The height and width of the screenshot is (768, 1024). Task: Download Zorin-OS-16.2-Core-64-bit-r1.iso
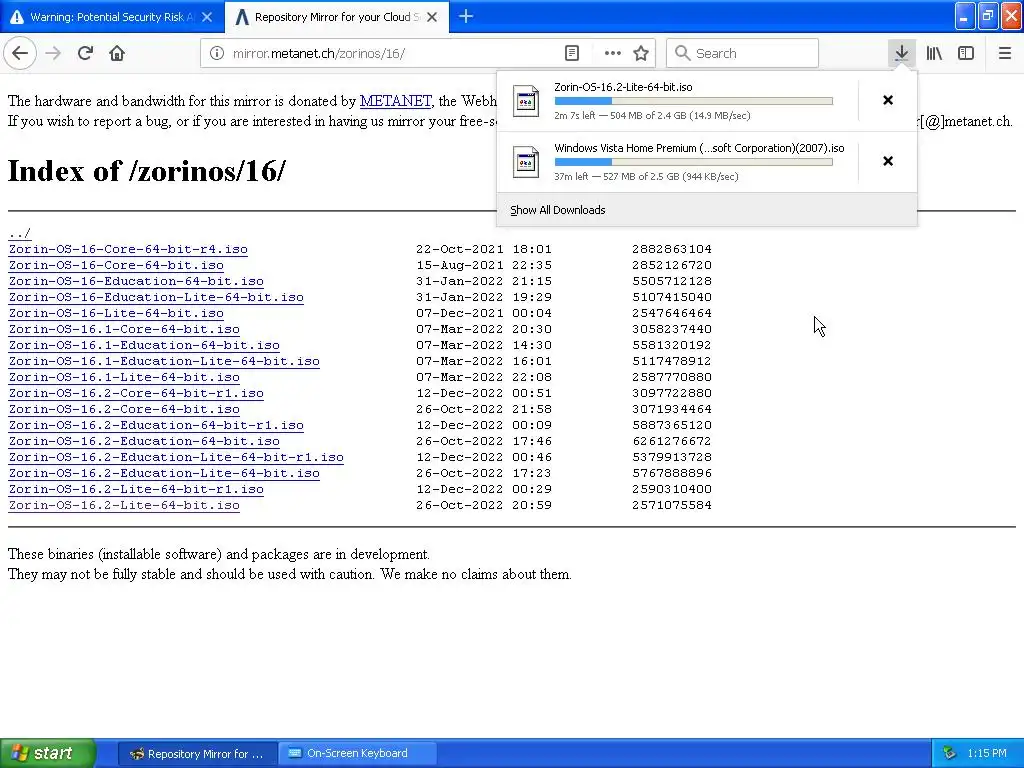point(136,393)
